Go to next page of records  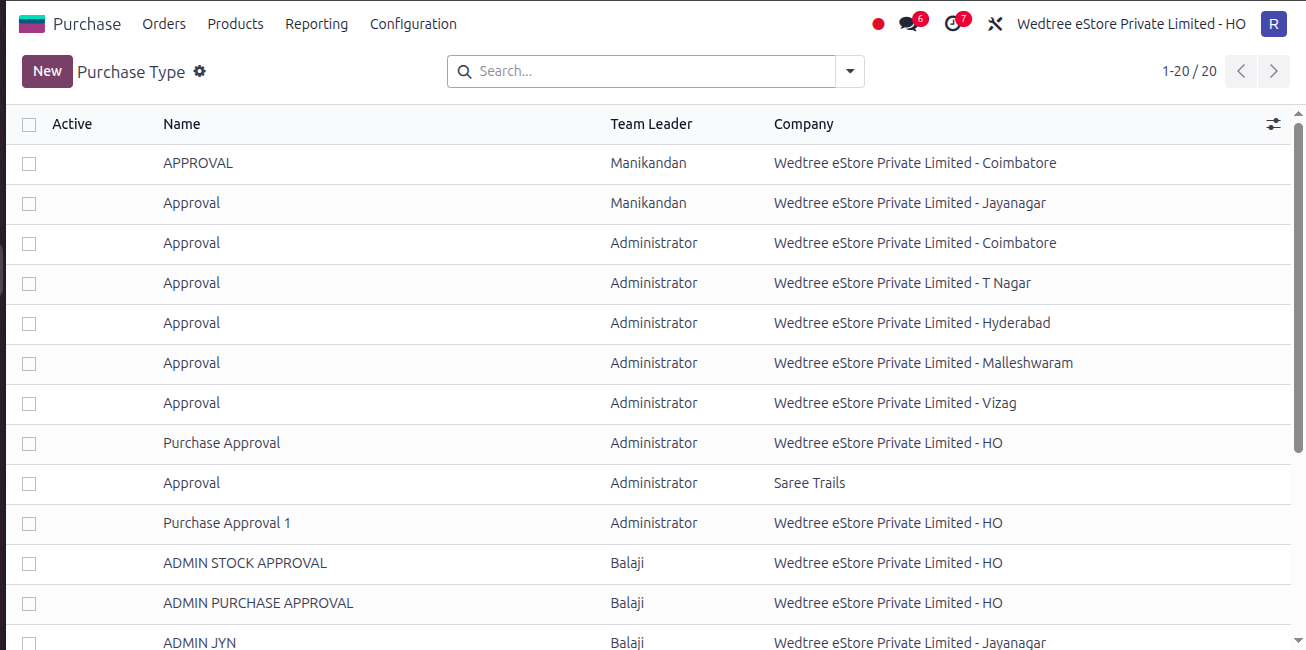point(1273,71)
